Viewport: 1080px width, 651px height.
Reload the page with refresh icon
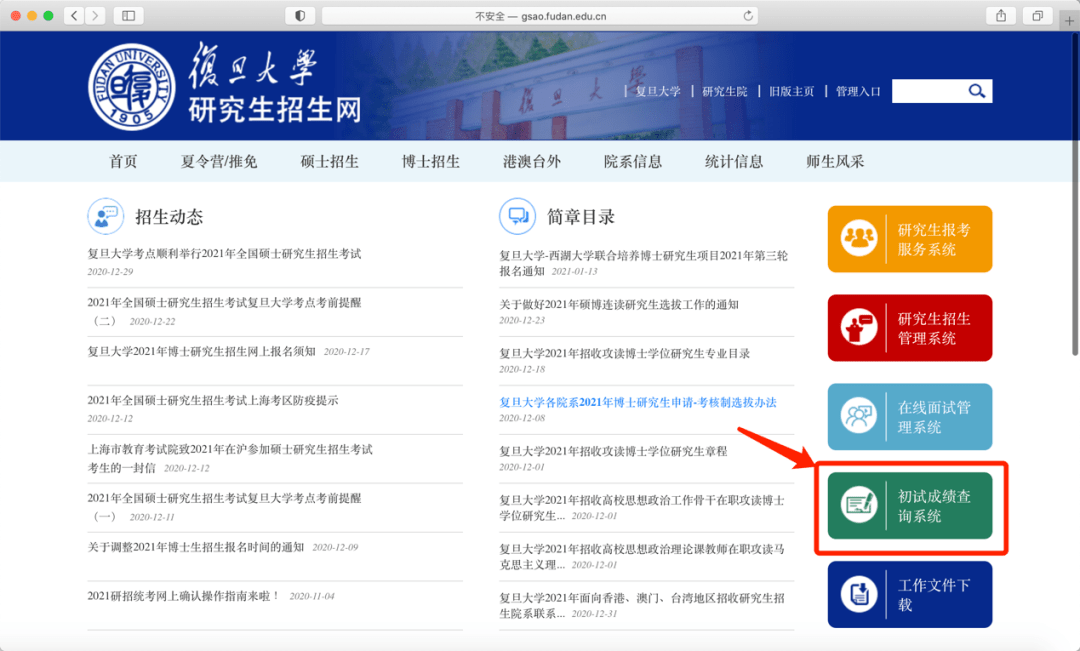748,15
